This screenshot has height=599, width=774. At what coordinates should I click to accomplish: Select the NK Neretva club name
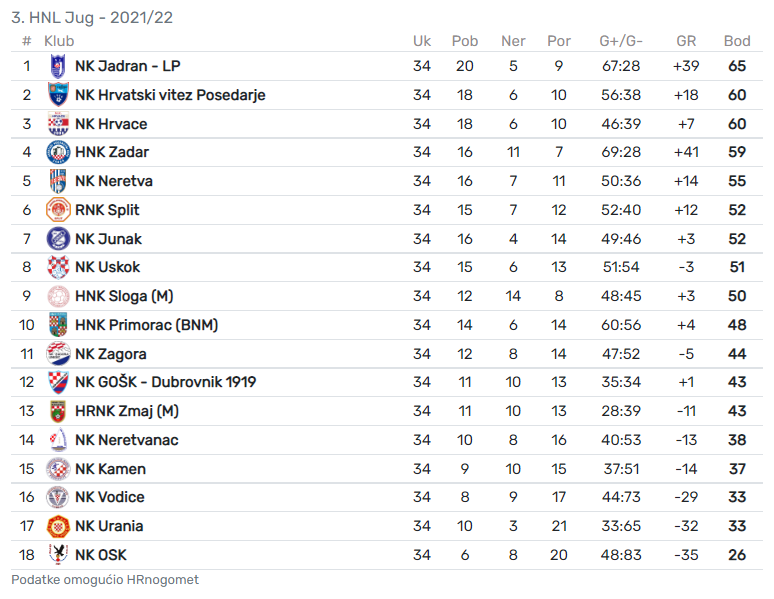click(113, 181)
